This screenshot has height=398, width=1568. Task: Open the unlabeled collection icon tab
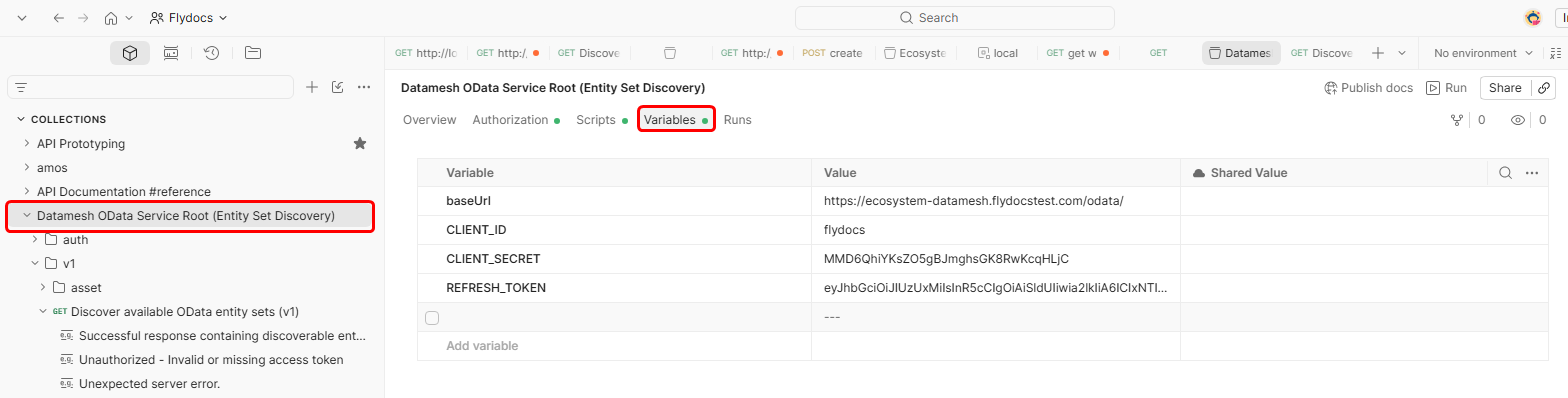click(670, 53)
